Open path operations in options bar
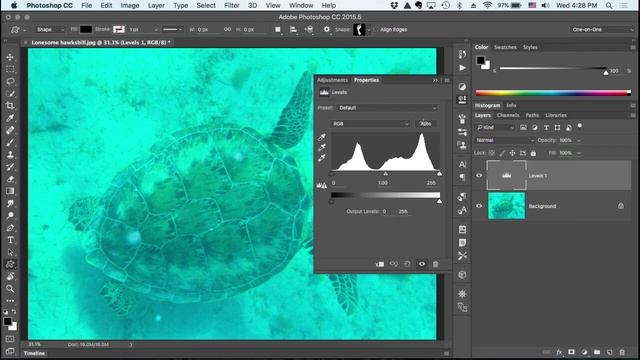The image size is (640, 360). pyautogui.click(x=278, y=29)
